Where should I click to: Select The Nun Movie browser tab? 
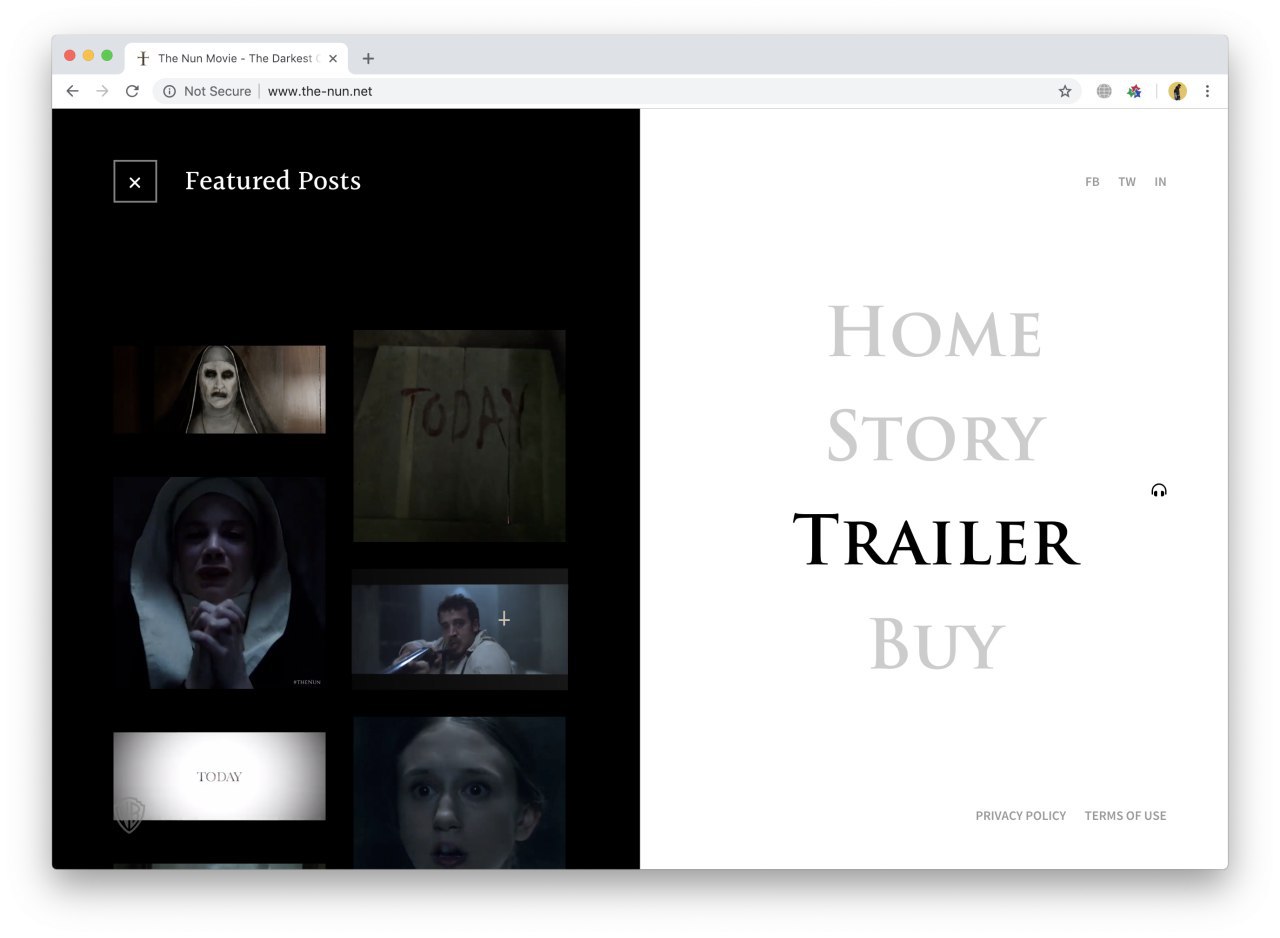tap(237, 58)
